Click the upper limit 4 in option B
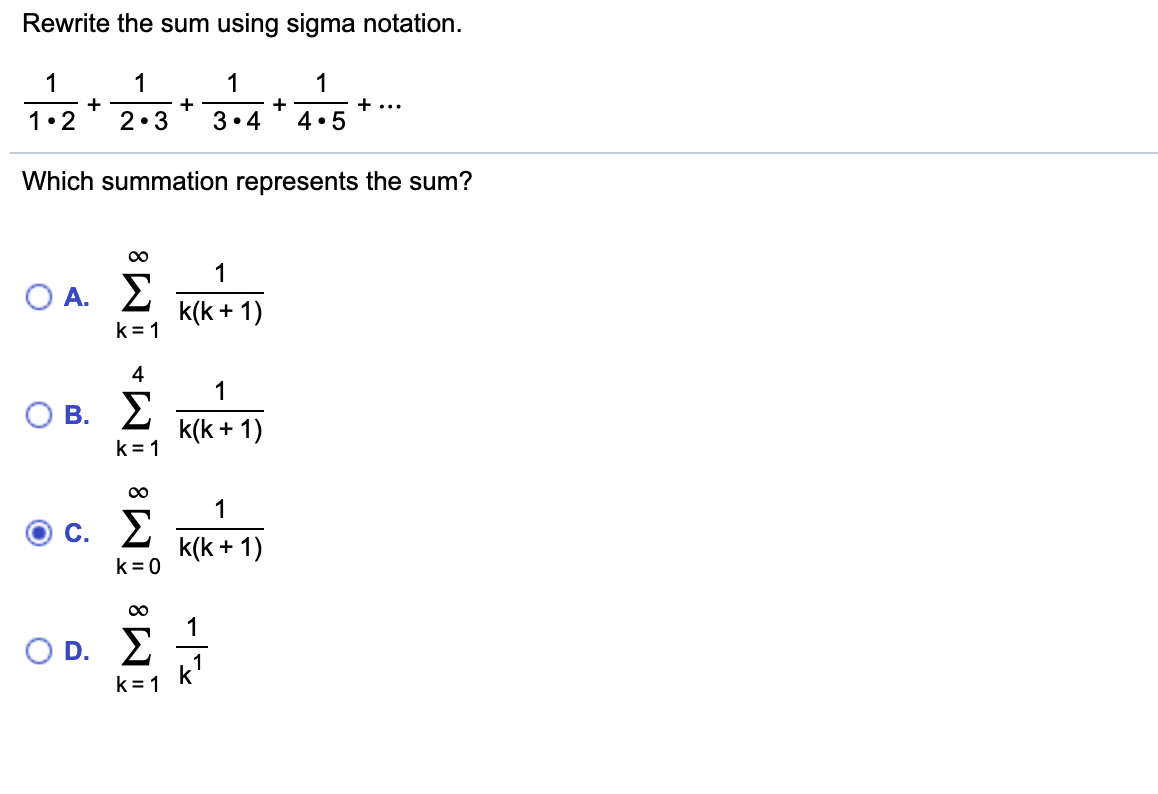The image size is (1158, 794). pos(137,371)
